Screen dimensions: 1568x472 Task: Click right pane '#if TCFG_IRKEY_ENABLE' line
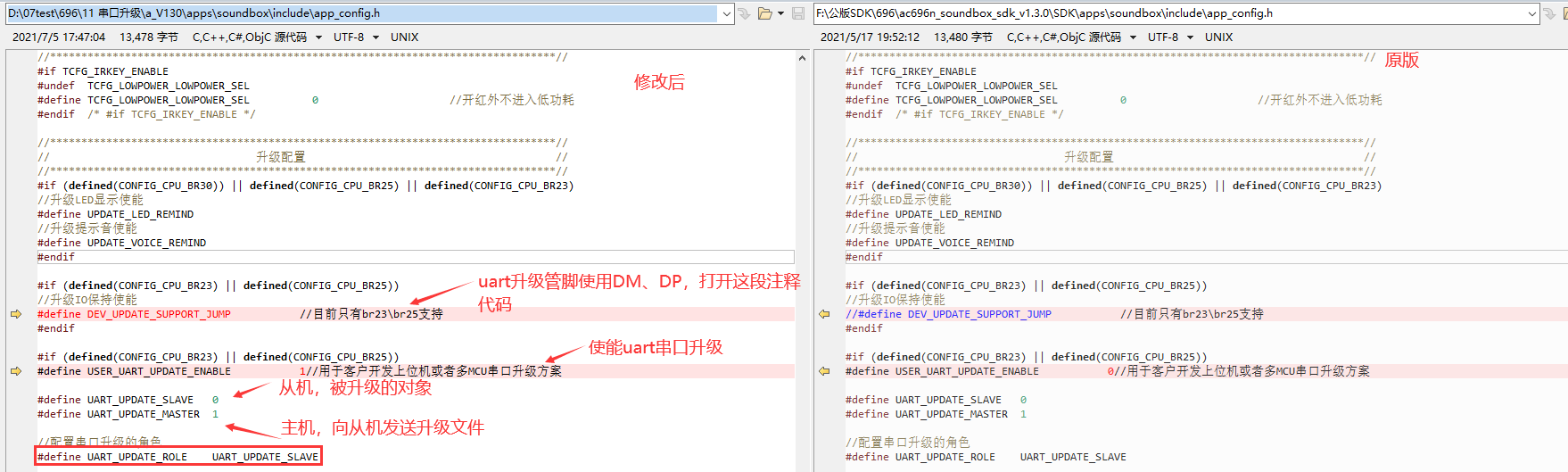[911, 71]
